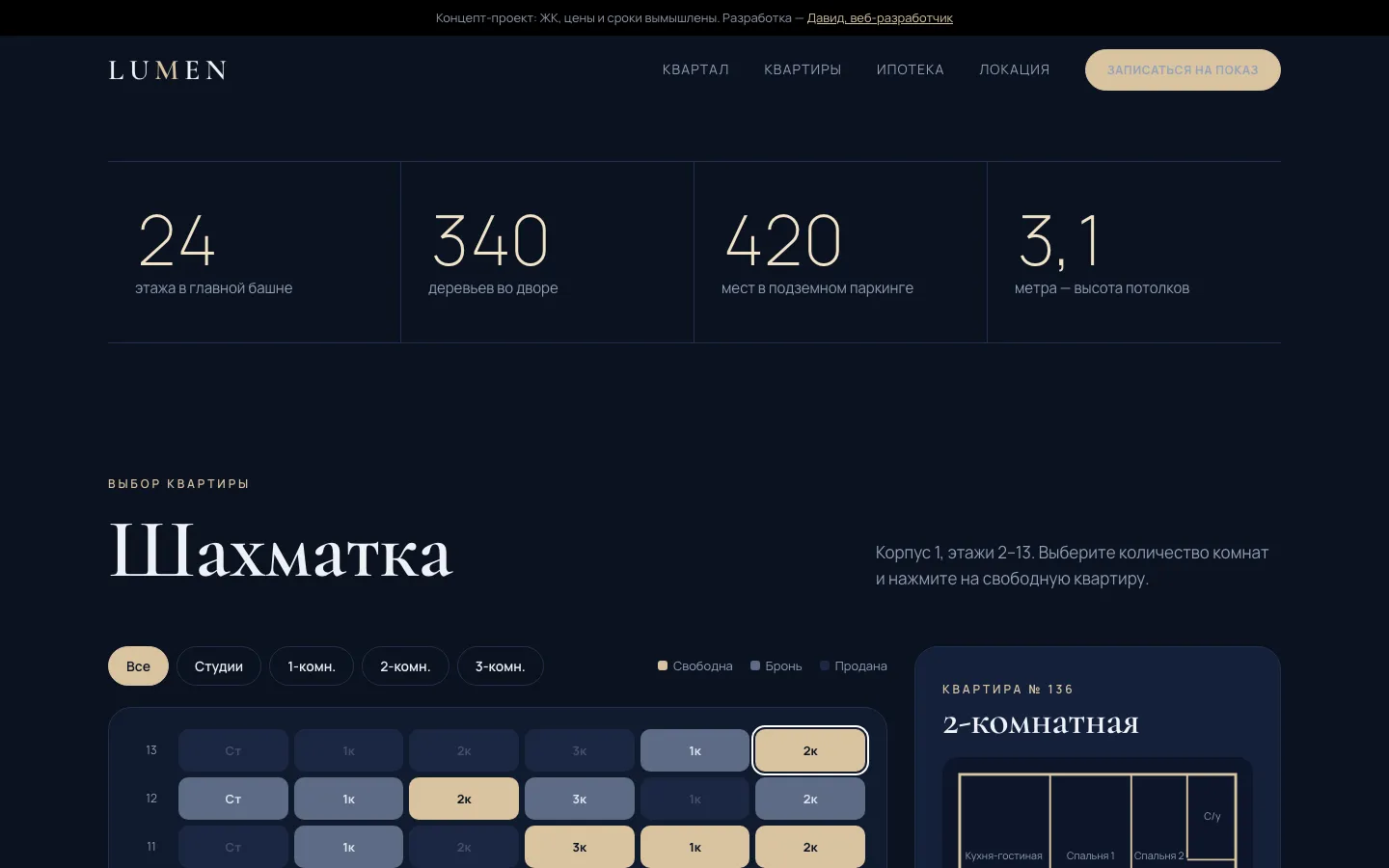Choose the 1к apartment on floor 13 fifth column
1389x868 pixels.
[694, 751]
